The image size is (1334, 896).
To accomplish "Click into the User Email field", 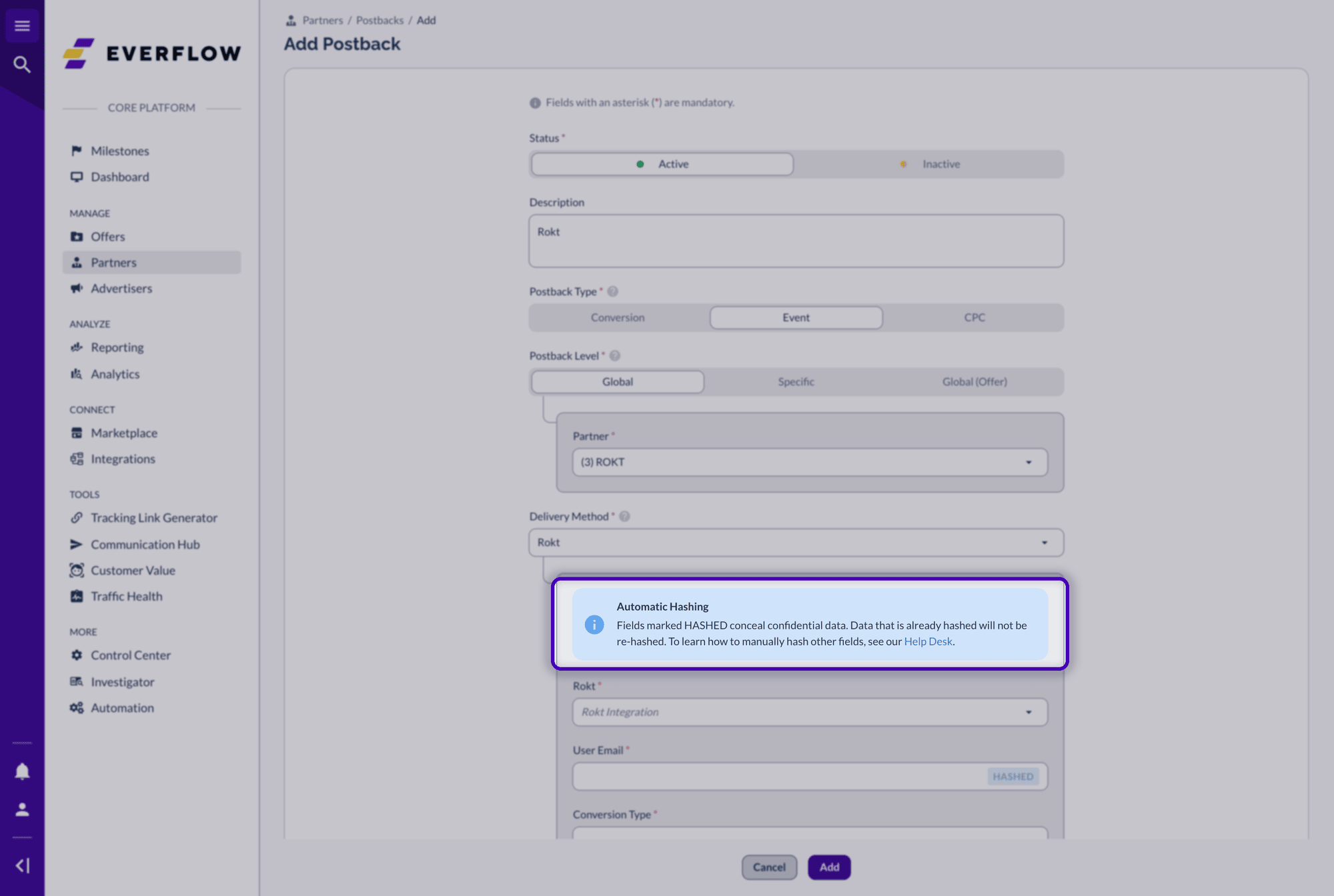I will [x=810, y=777].
